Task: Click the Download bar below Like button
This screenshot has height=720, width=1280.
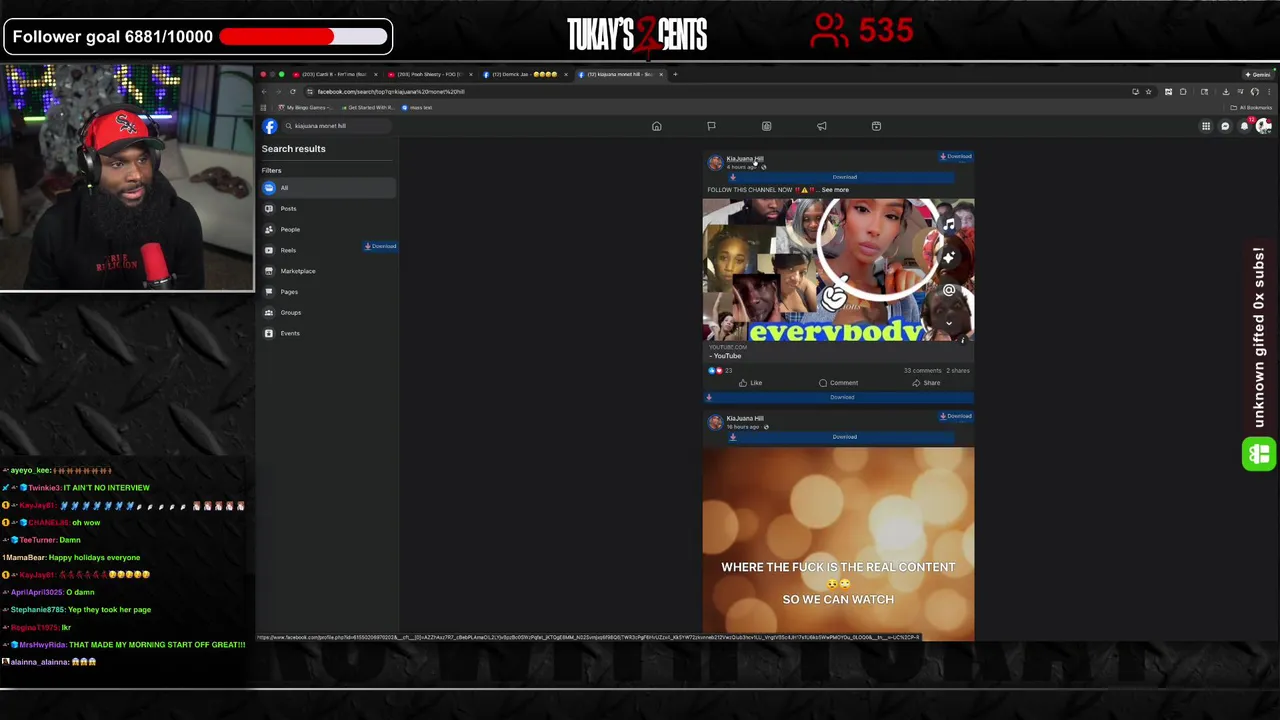Action: (839, 397)
